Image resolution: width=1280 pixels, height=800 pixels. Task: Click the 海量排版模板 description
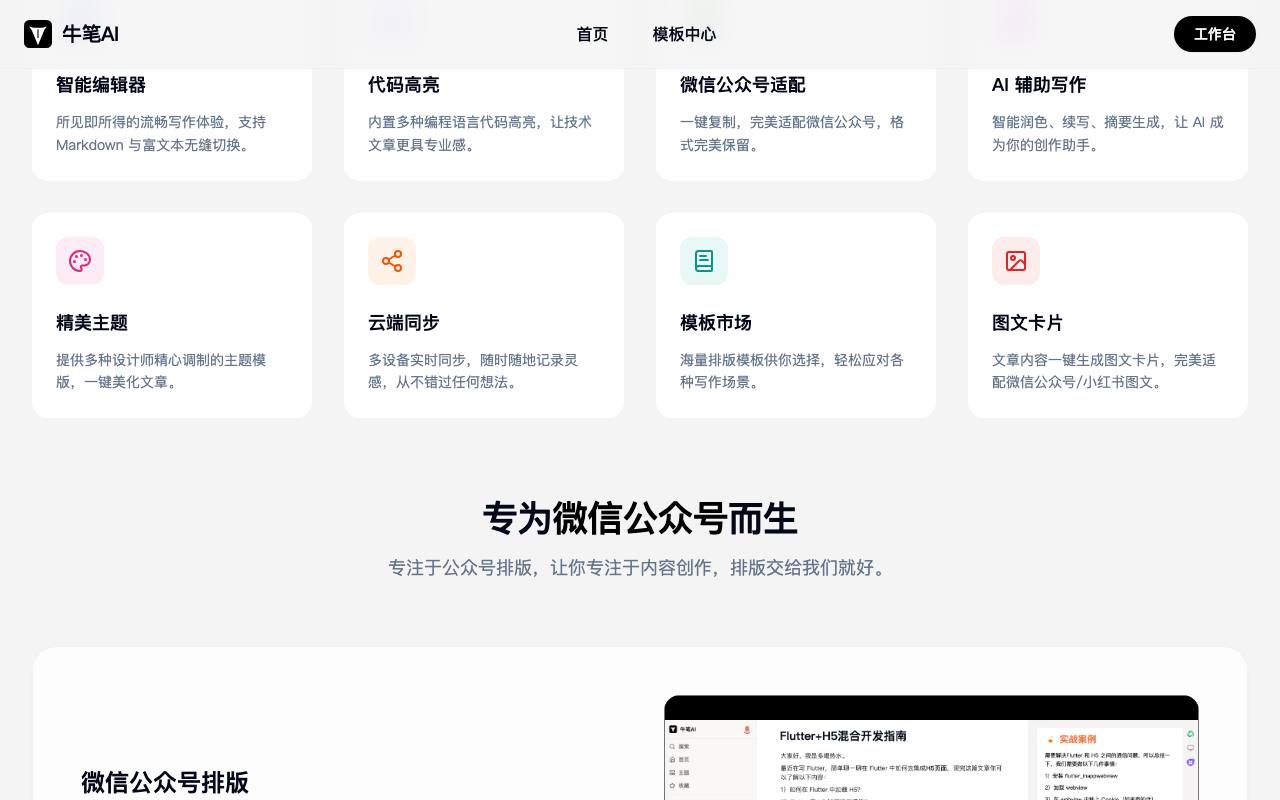tap(792, 371)
